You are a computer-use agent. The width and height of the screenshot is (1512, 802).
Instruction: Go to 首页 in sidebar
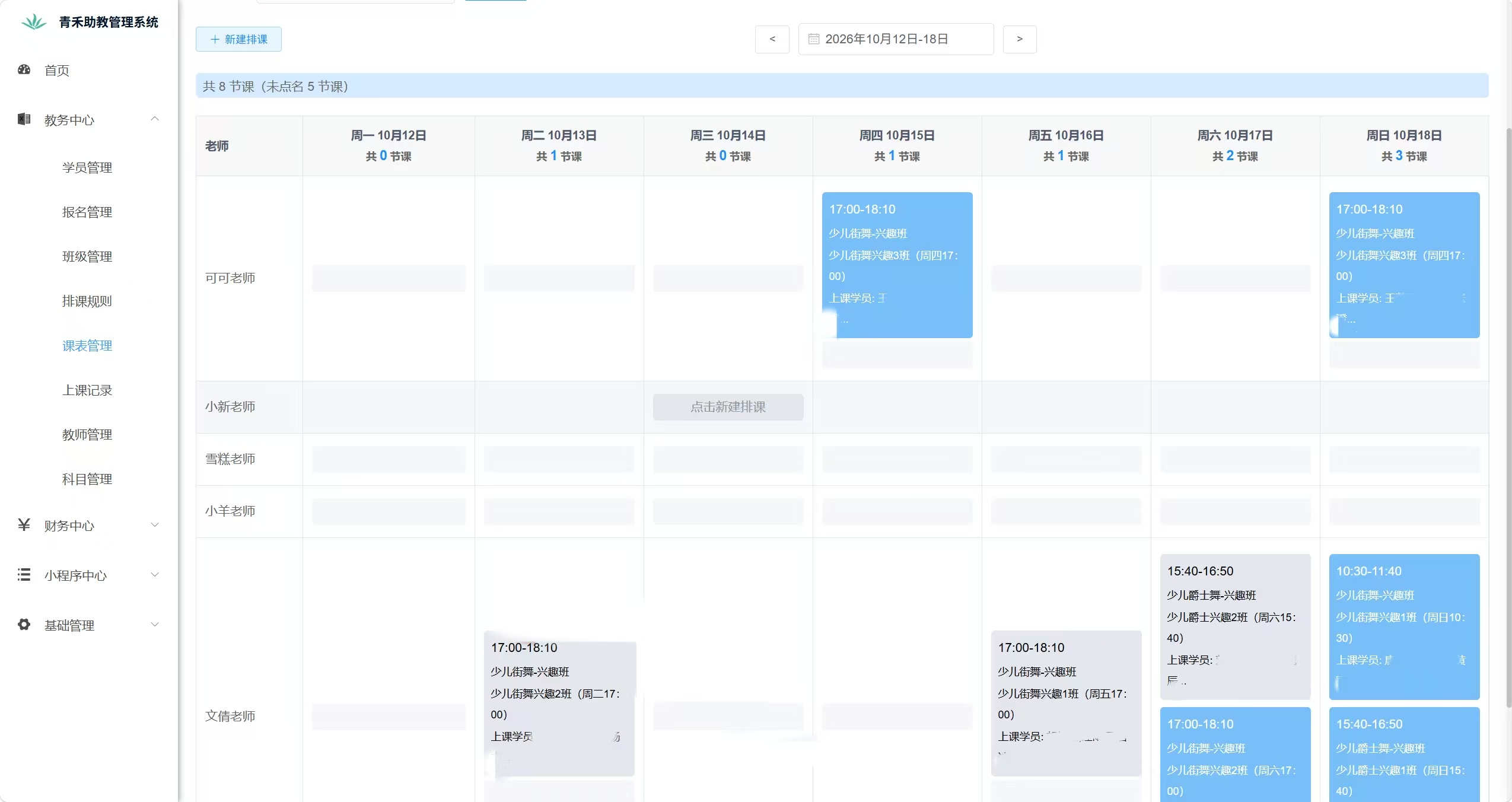[x=57, y=71]
